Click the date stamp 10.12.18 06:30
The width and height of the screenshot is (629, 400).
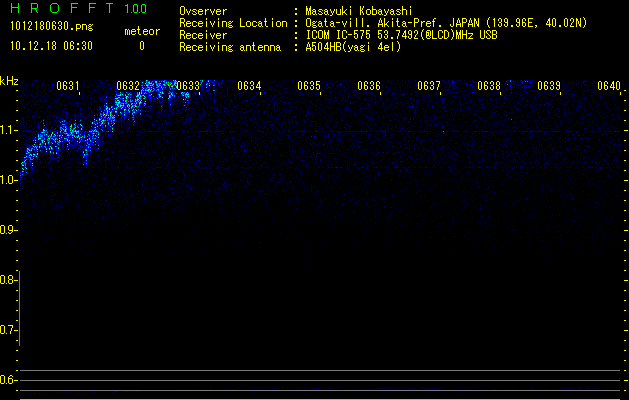[x=51, y=46]
